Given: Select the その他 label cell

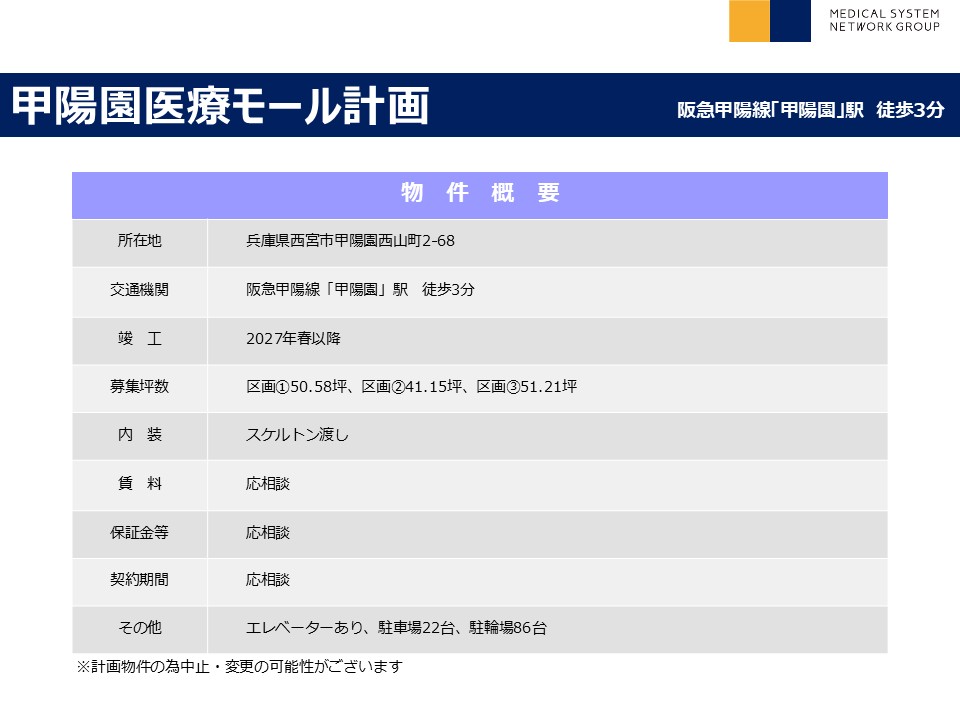Looking at the screenshot, I should pos(140,630).
